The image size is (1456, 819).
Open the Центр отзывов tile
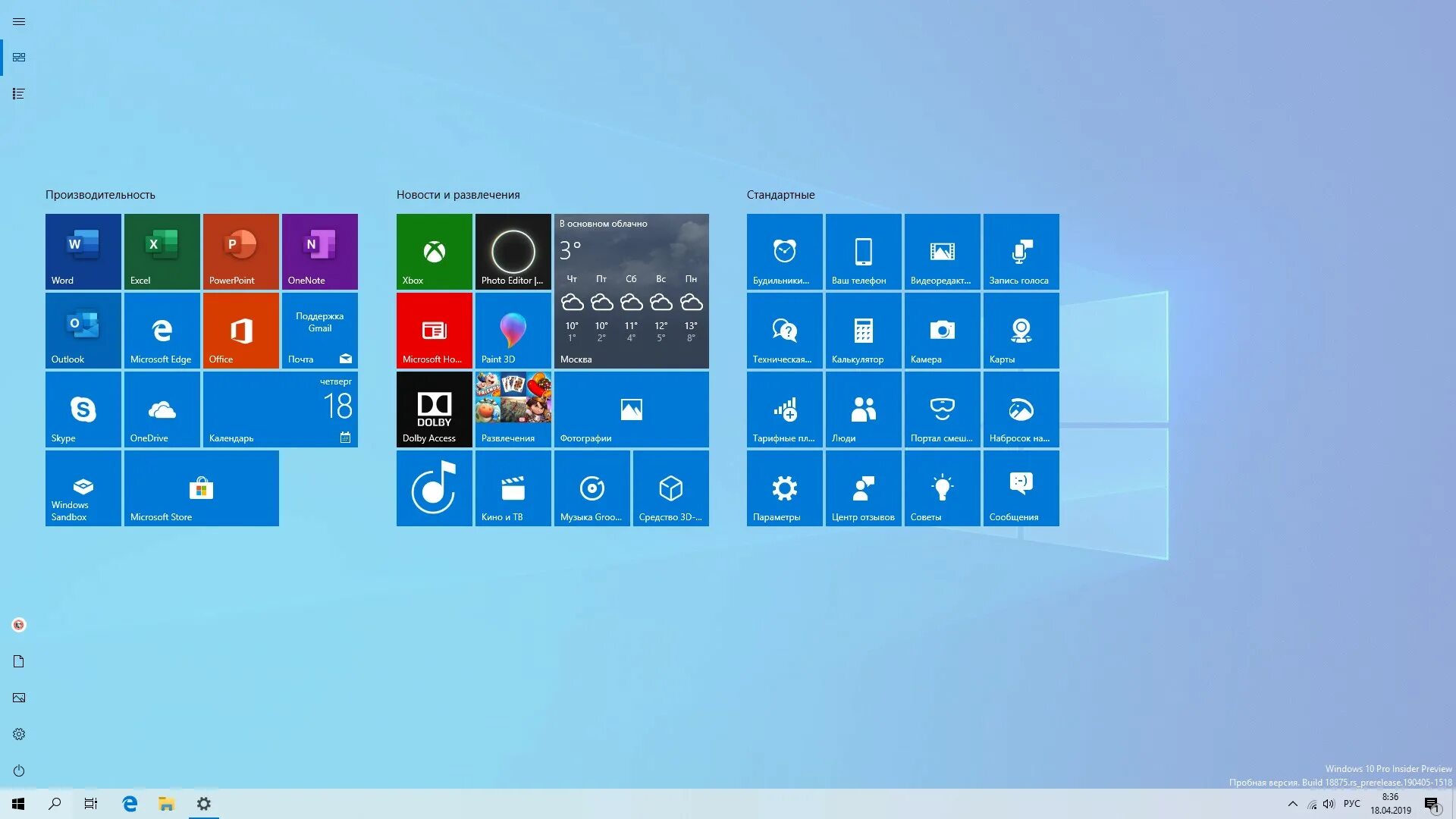[x=863, y=488]
